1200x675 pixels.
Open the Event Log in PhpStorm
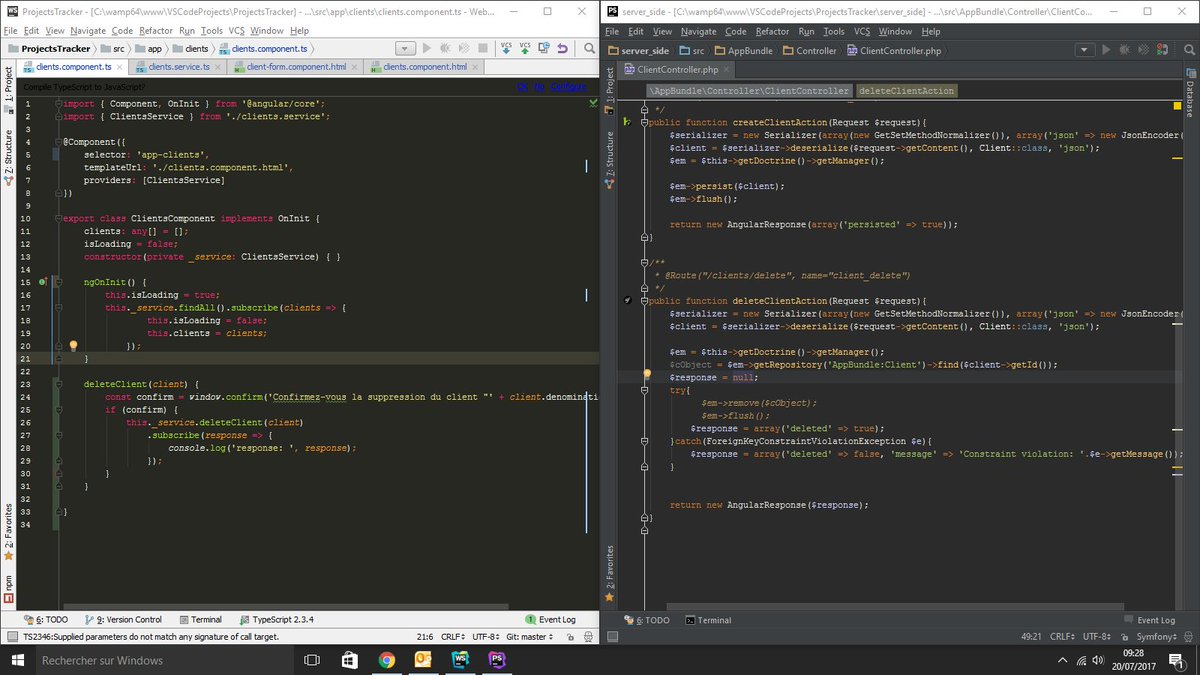tap(1149, 620)
